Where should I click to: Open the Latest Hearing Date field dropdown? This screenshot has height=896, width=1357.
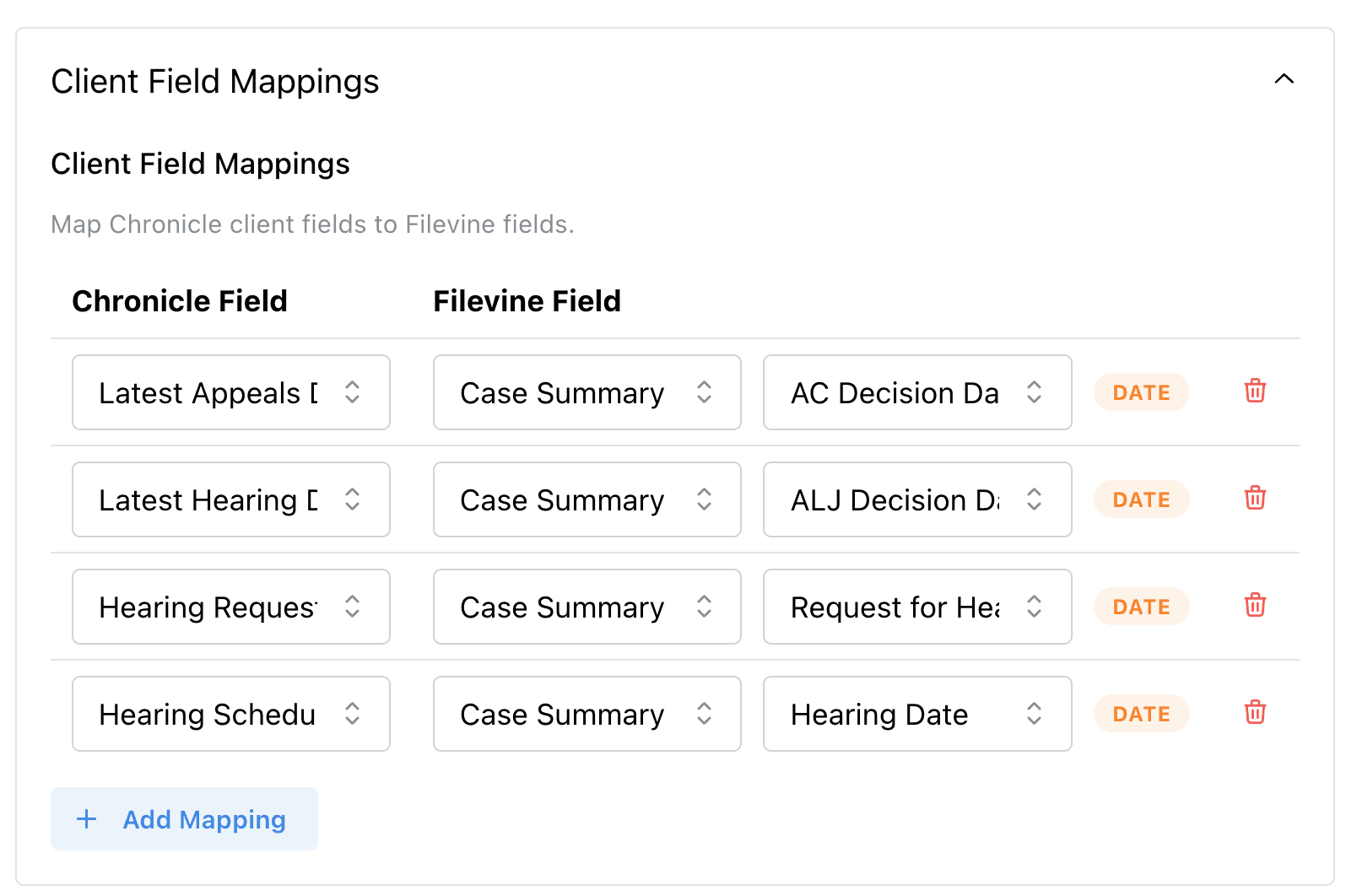pos(230,499)
